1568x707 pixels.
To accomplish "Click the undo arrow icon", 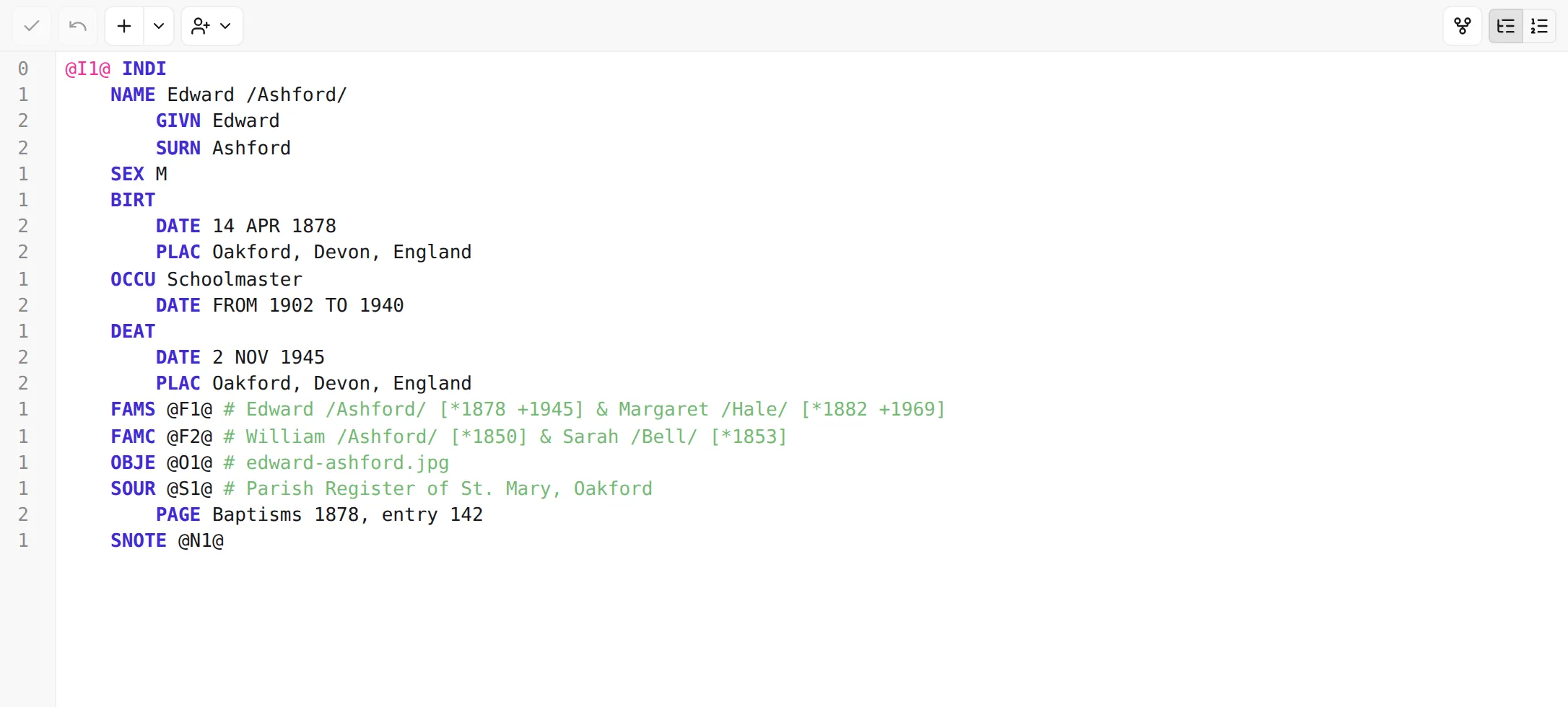I will click(x=78, y=26).
